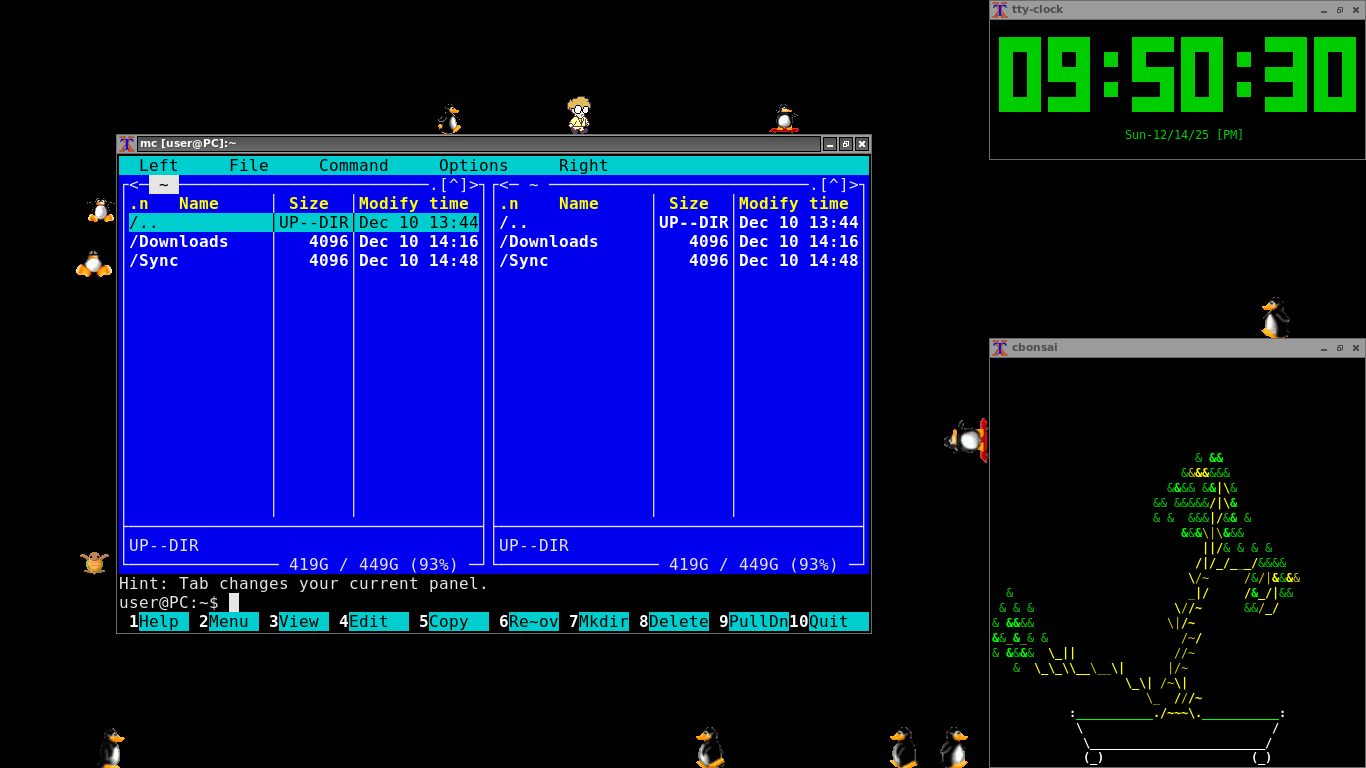1366x768 pixels.
Task: Click the tty-clock window's title icon
Action: pos(1000,10)
